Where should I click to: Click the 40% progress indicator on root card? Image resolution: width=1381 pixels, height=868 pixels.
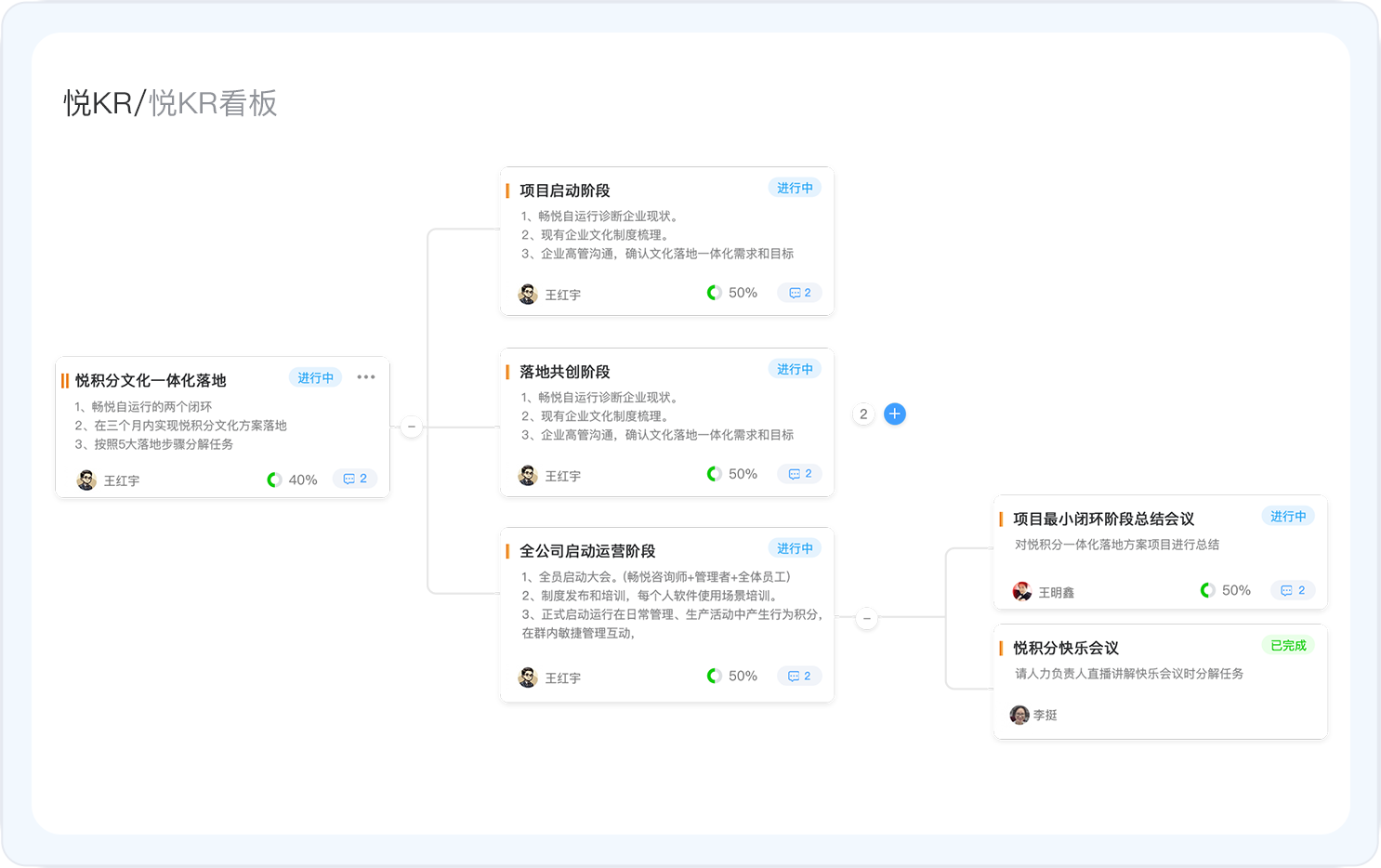pyautogui.click(x=291, y=479)
